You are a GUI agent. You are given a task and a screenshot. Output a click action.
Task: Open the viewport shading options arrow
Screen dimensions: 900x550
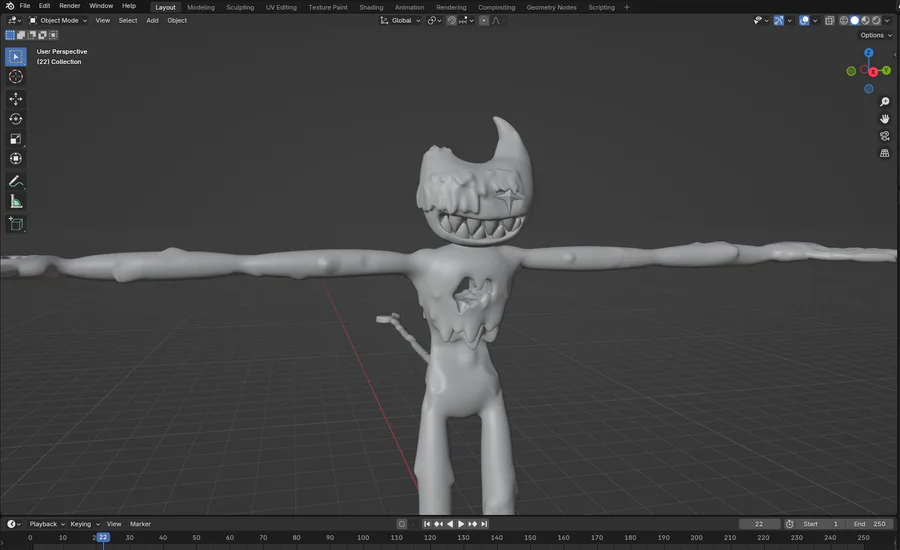887,21
